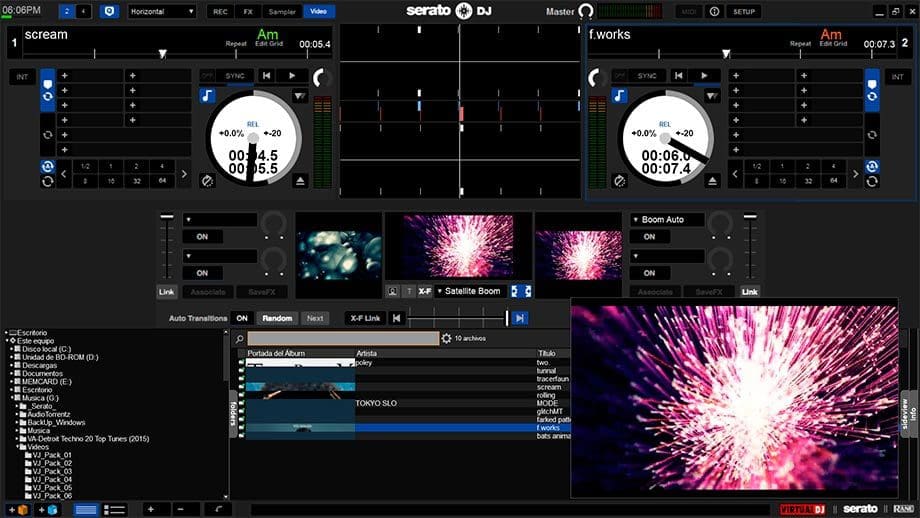Click deck 1 censor/reverse icon below platter
This screenshot has width=920, height=518.
207,181
